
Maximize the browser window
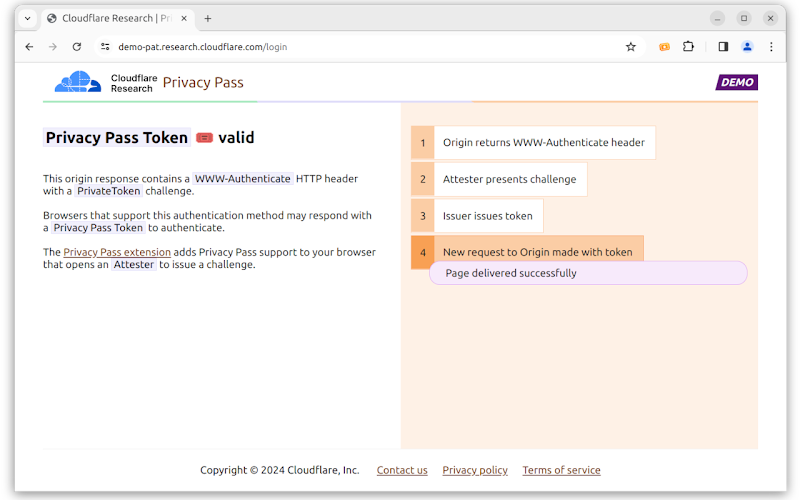(744, 18)
